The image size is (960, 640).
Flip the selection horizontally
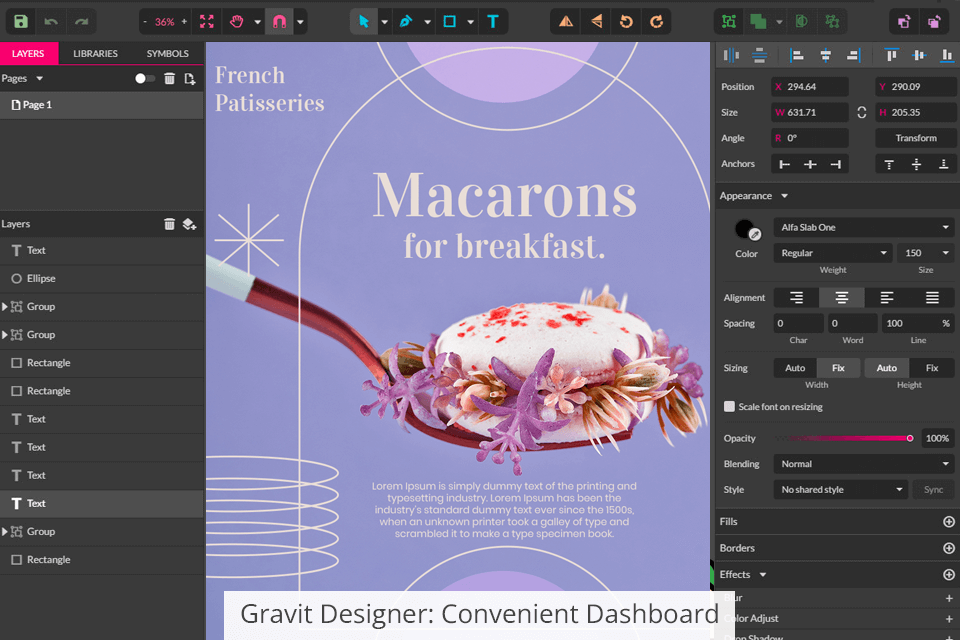pyautogui.click(x=566, y=22)
